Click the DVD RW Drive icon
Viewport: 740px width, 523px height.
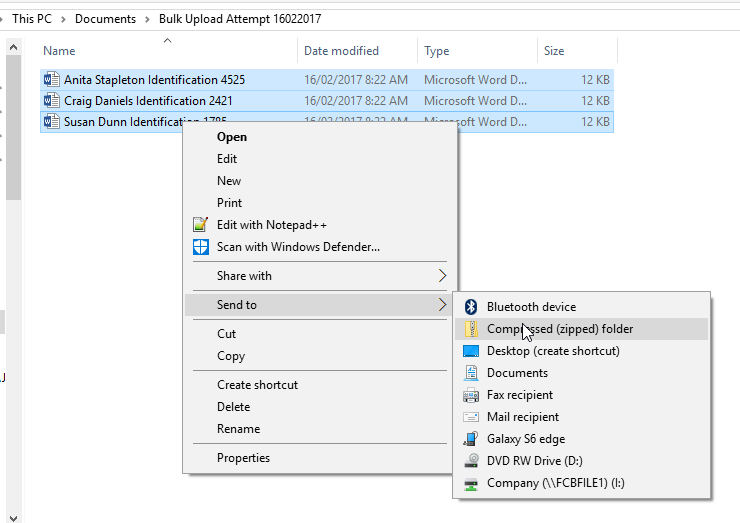pyautogui.click(x=471, y=461)
